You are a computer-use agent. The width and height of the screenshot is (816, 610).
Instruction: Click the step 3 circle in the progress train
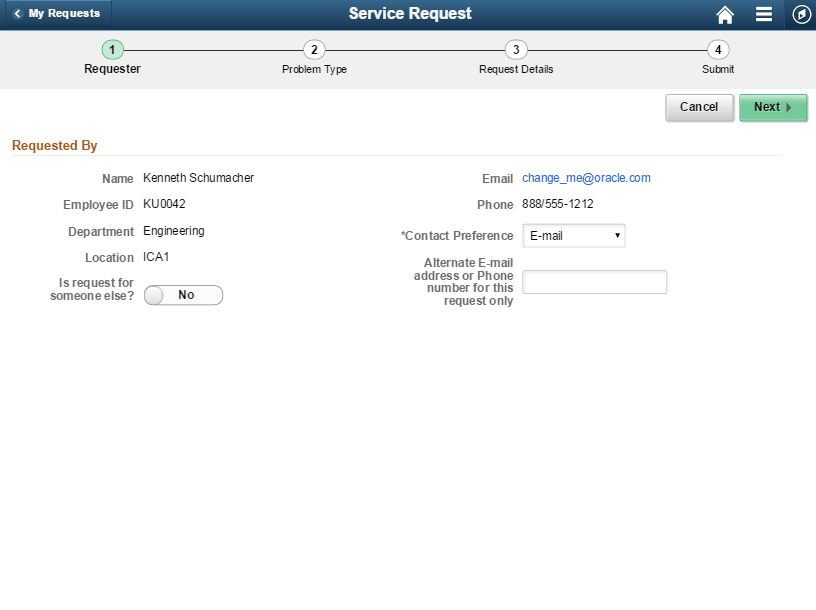pos(516,49)
